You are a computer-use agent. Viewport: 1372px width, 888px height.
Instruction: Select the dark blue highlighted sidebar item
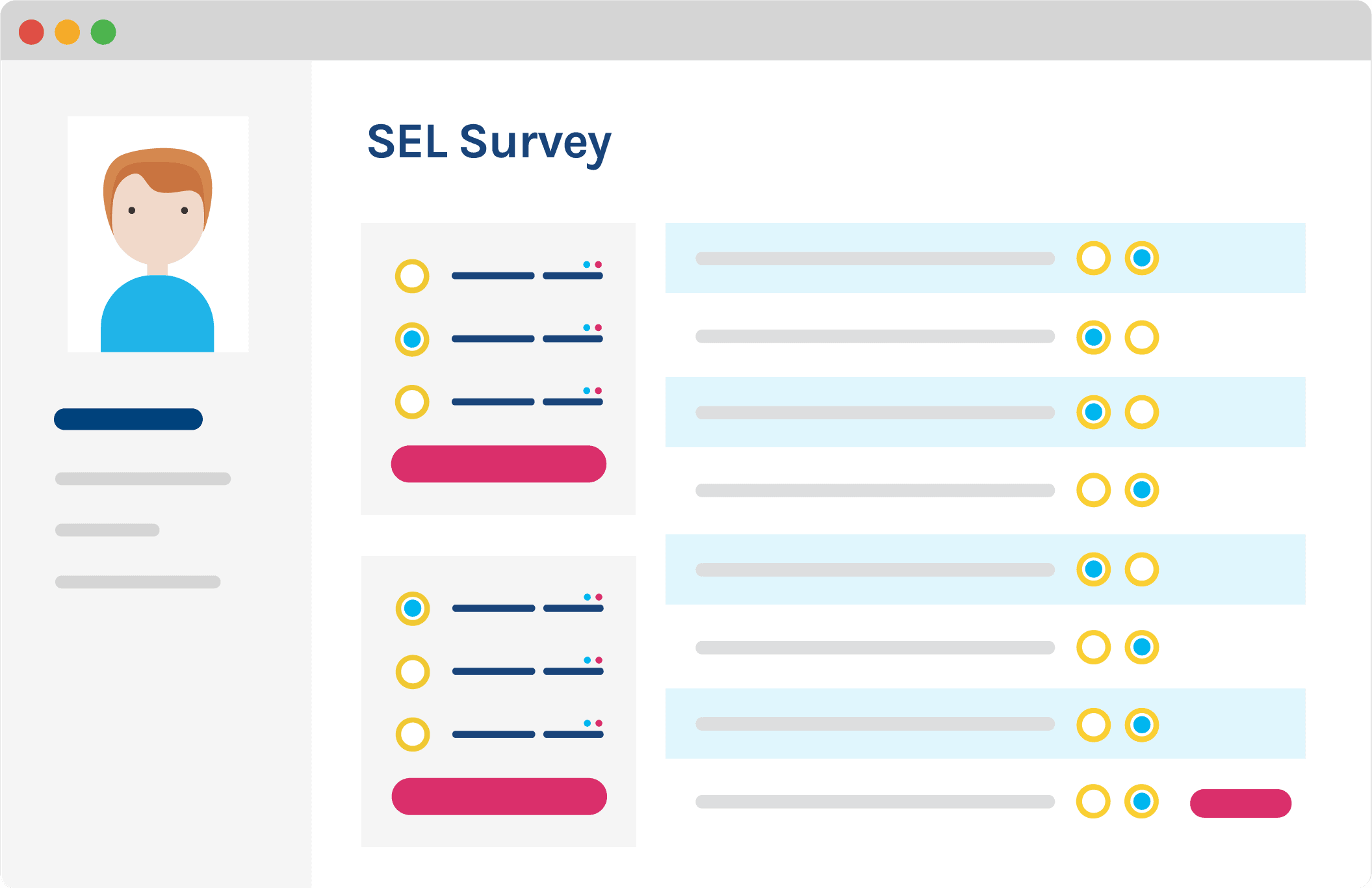pos(128,419)
